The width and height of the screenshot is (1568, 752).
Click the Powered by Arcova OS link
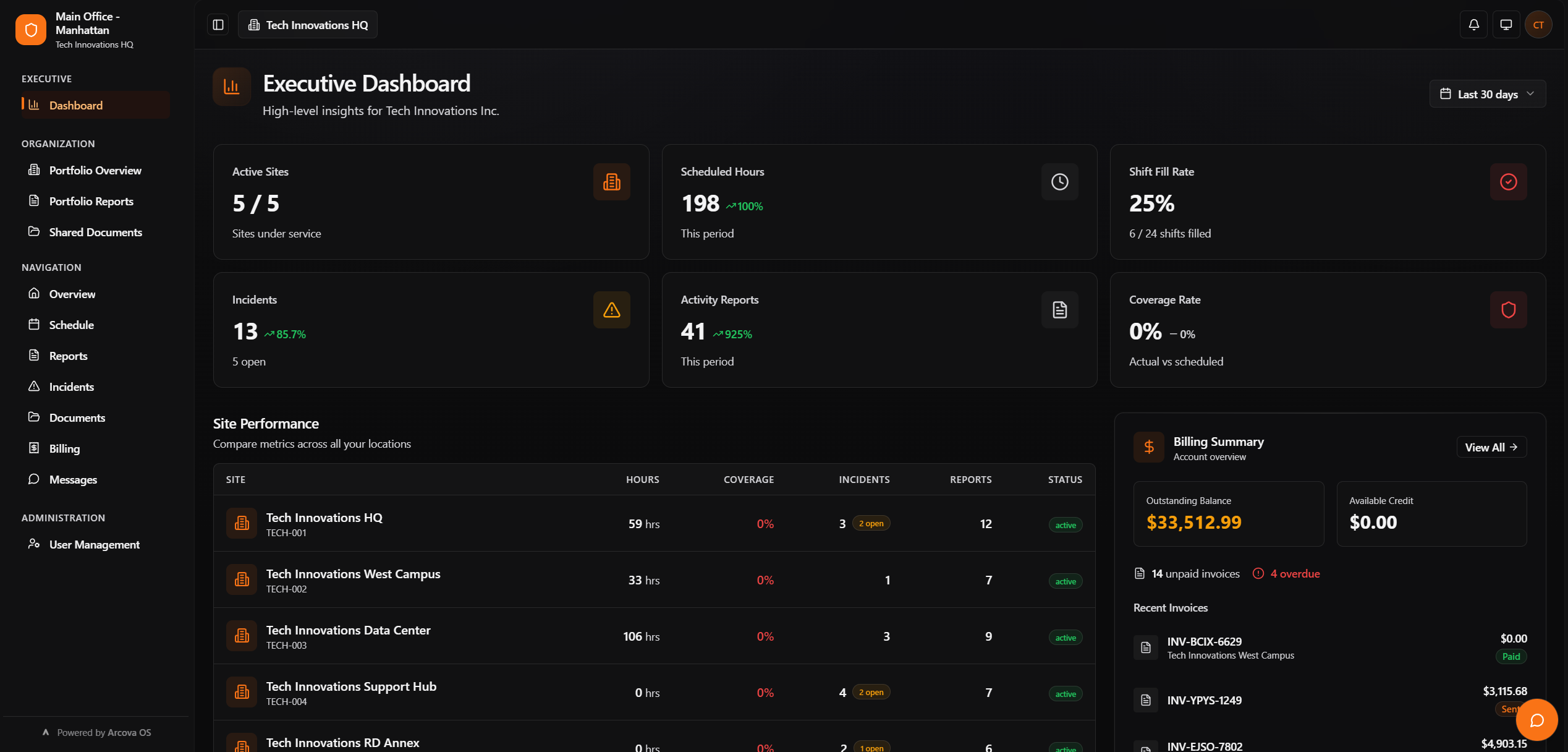pos(97,733)
